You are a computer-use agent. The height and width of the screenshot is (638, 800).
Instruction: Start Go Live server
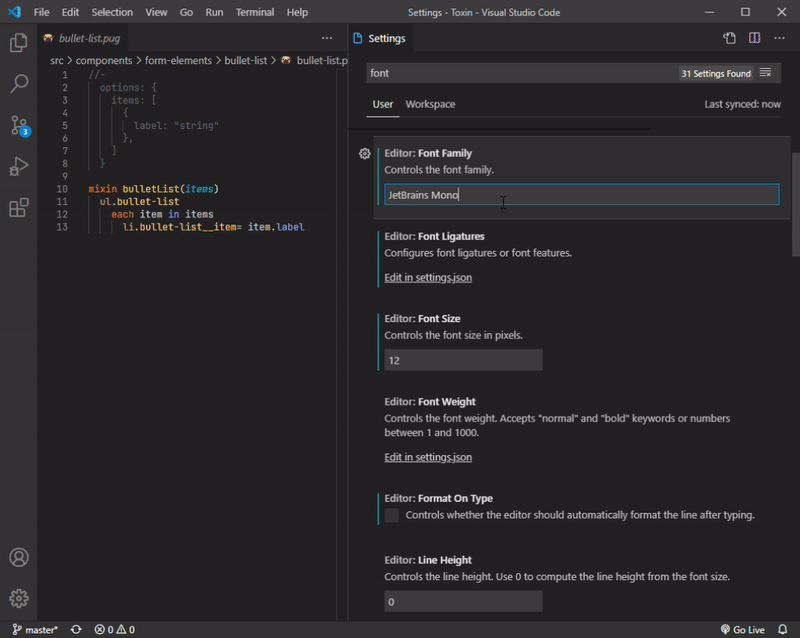(x=742, y=630)
